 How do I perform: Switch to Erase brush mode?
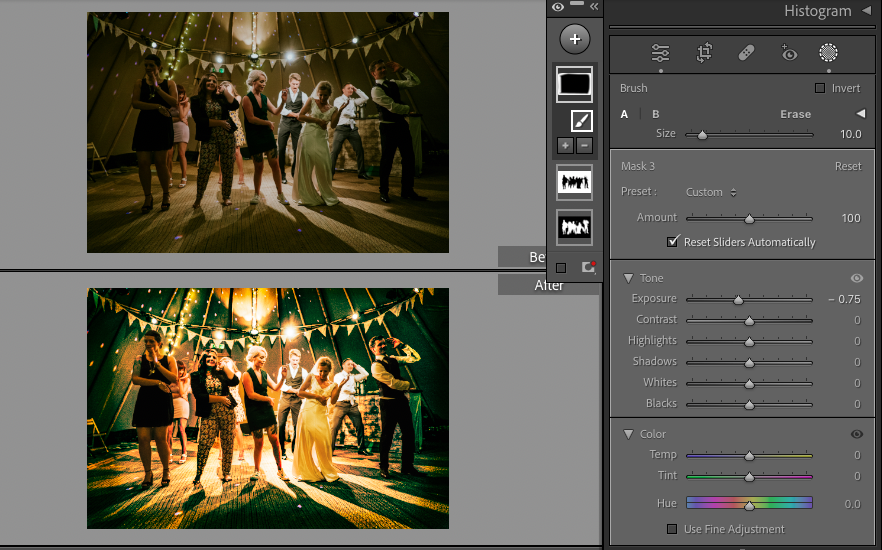(x=795, y=114)
